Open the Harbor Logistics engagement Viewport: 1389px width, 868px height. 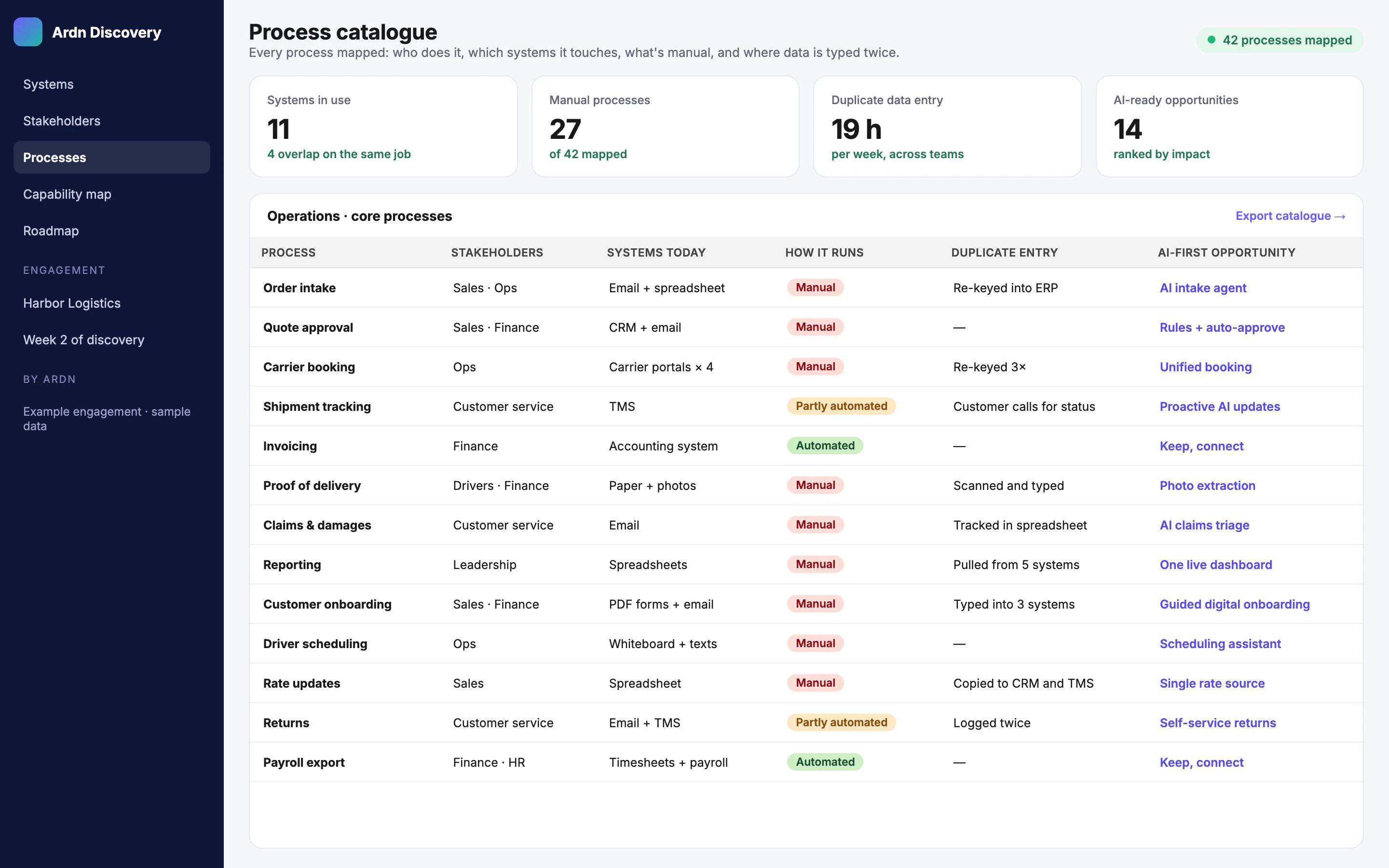tap(112, 303)
